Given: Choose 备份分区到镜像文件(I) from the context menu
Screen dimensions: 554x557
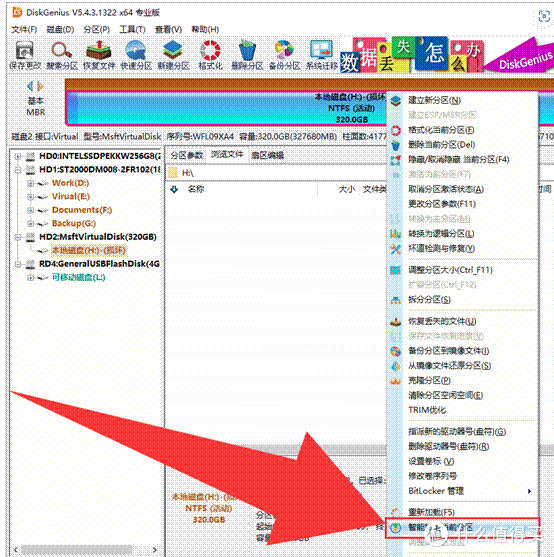Looking at the screenshot, I should click(463, 351).
